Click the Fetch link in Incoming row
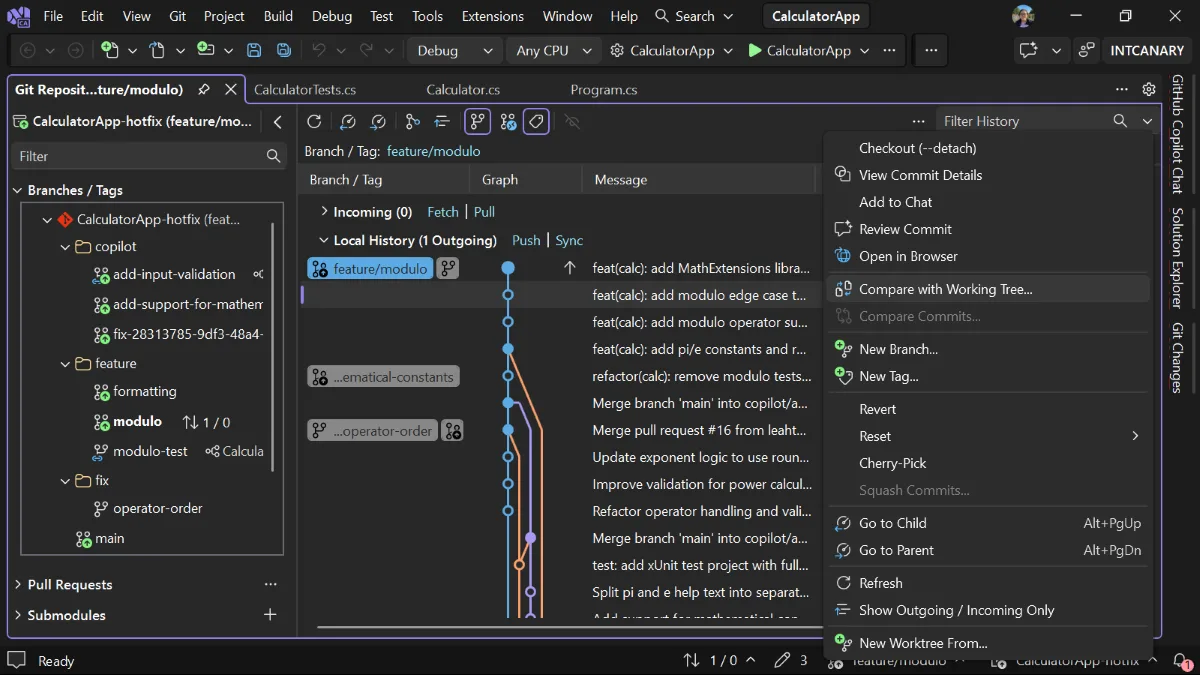 (443, 212)
